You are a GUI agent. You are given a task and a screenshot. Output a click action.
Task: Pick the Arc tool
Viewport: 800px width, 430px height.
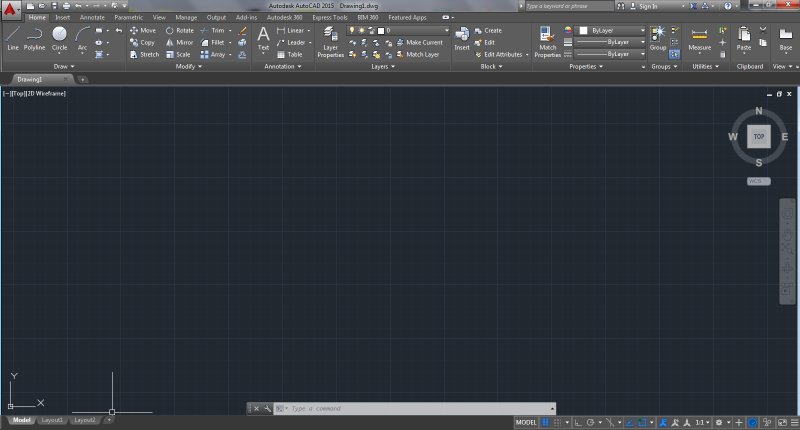(x=83, y=38)
